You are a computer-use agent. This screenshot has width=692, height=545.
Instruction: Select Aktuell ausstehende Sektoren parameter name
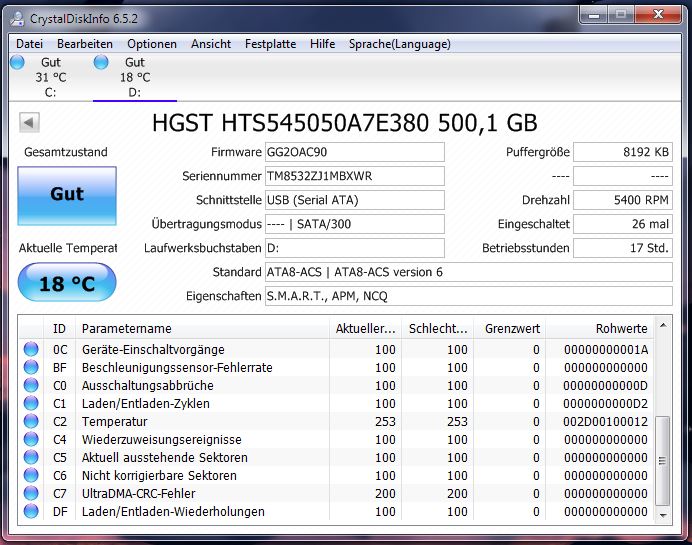click(165, 458)
